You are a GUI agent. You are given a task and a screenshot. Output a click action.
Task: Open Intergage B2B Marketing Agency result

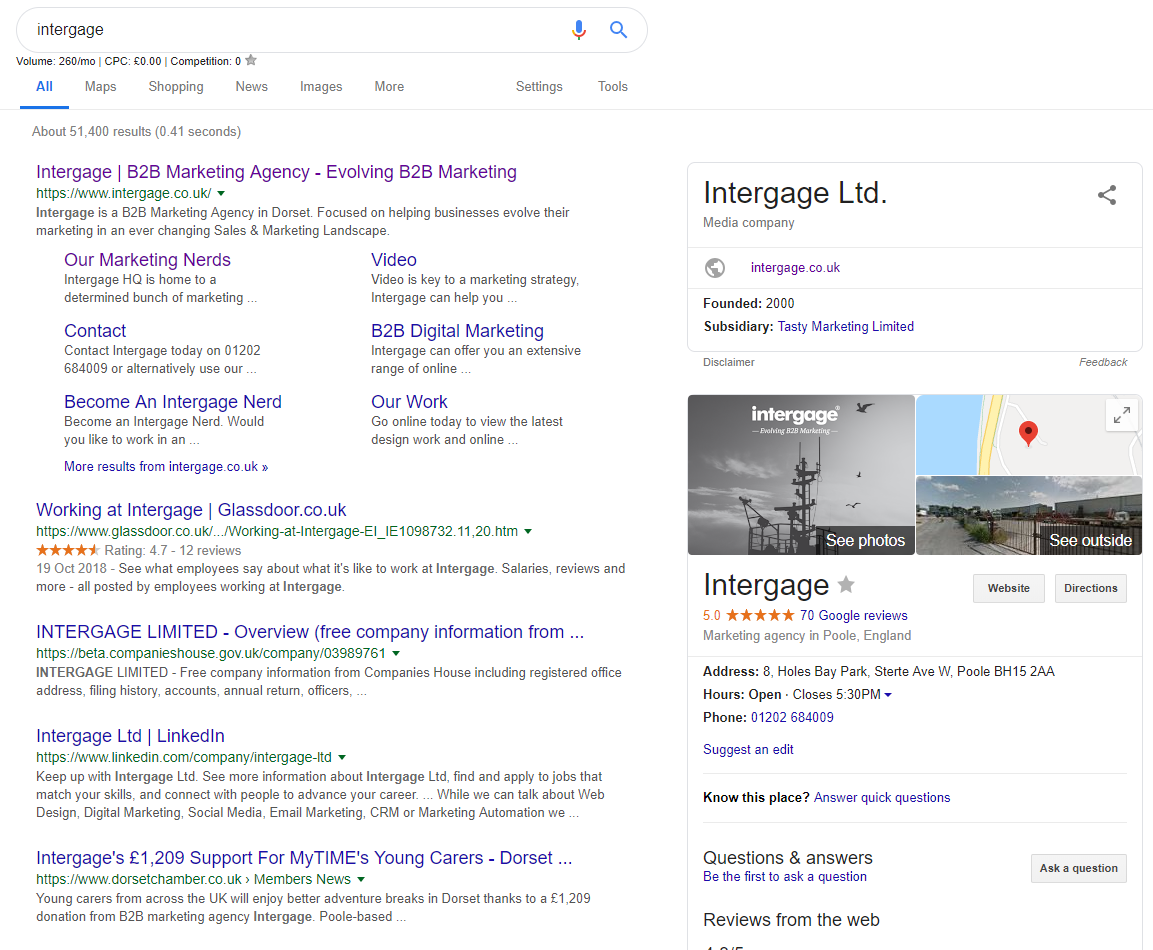(x=276, y=172)
